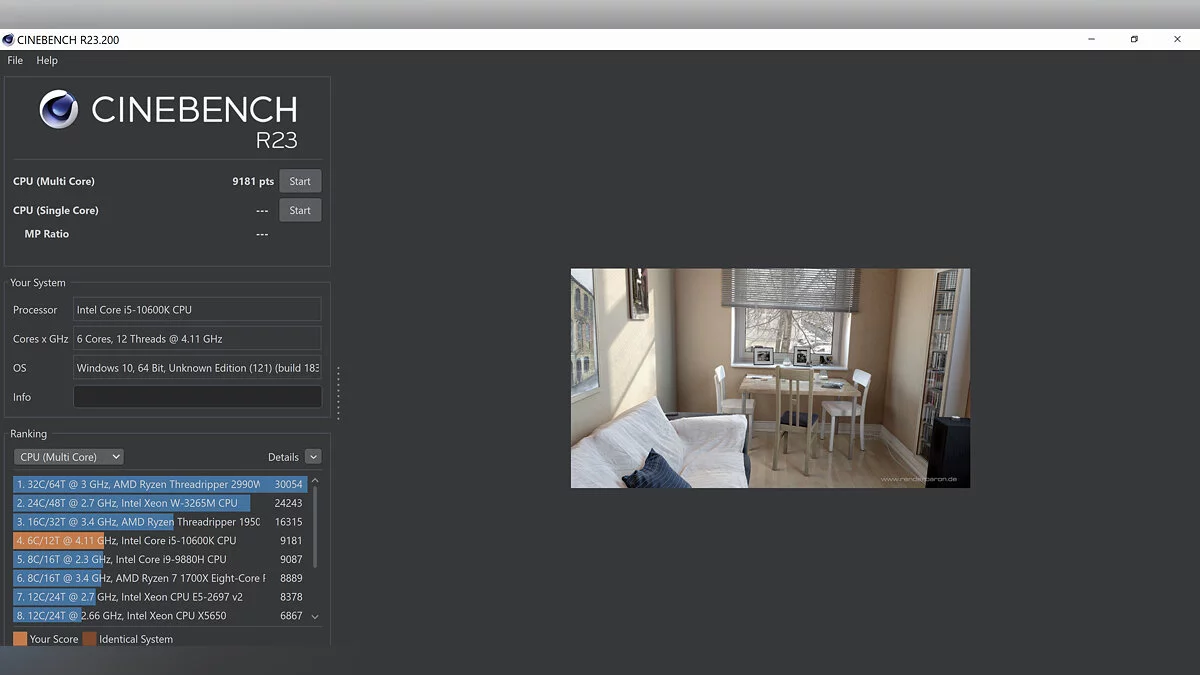Click the MP Ratio label

click(47, 234)
